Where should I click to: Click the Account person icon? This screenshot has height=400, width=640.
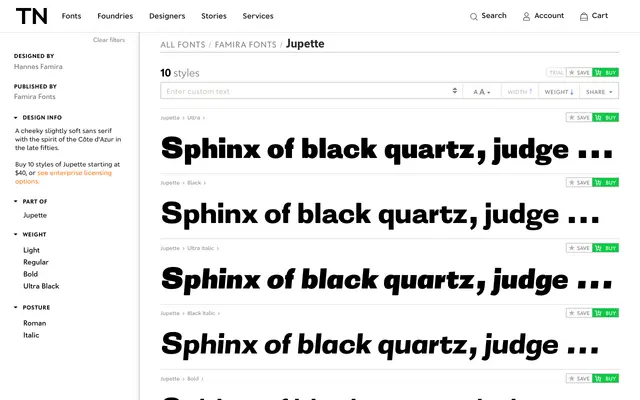coord(527,17)
